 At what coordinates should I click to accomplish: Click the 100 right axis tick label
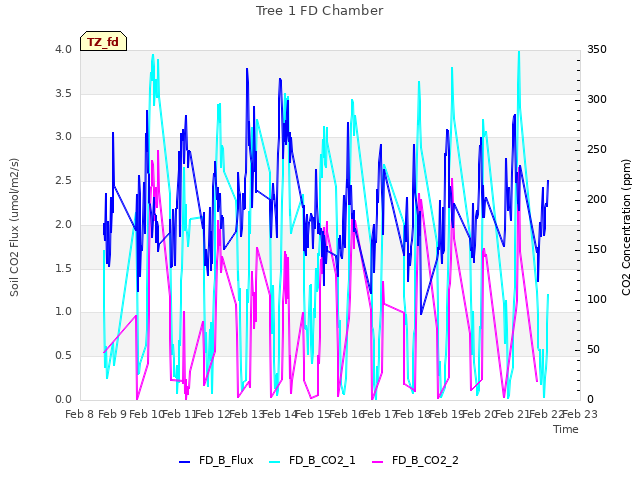(x=597, y=300)
